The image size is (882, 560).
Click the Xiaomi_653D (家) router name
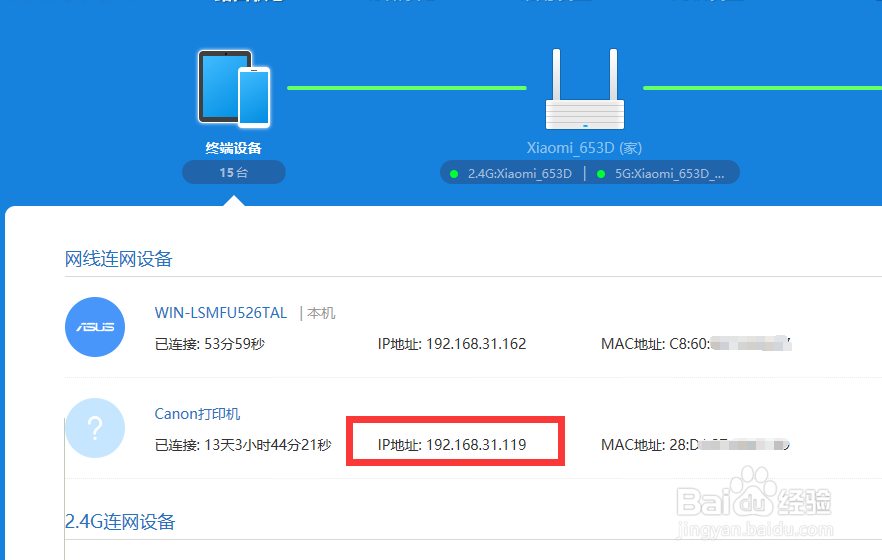(x=584, y=148)
